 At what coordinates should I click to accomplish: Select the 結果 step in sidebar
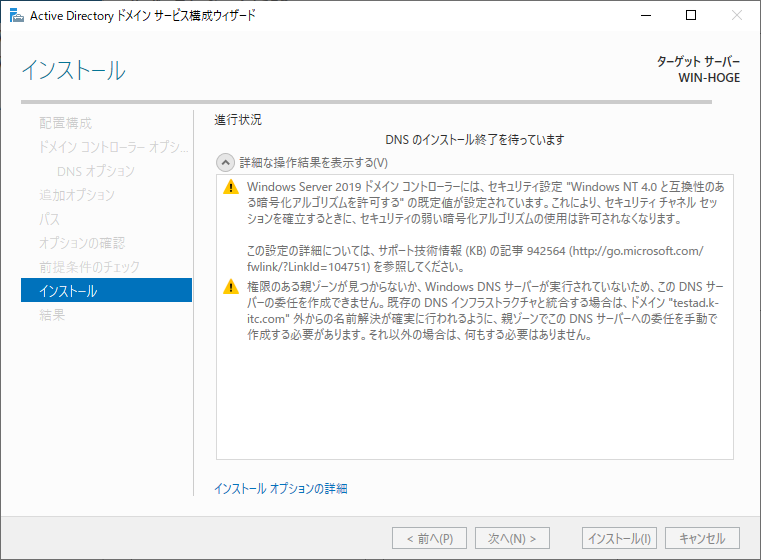point(52,315)
